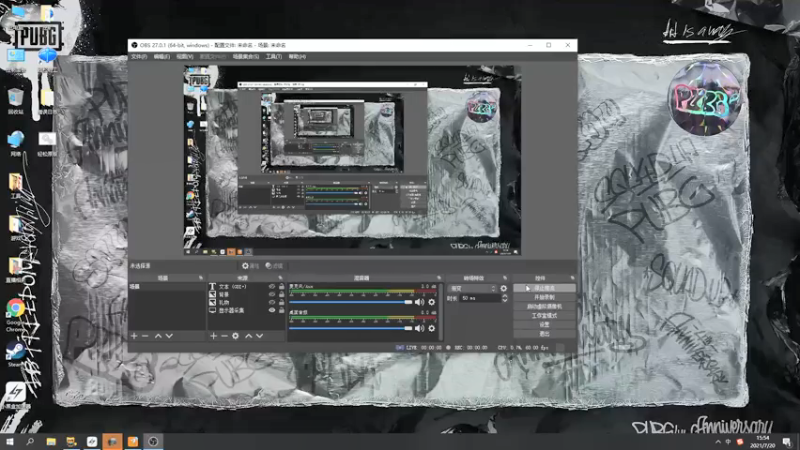This screenshot has width=800, height=450.
Task: Click filters button next to properties
Action: point(274,266)
